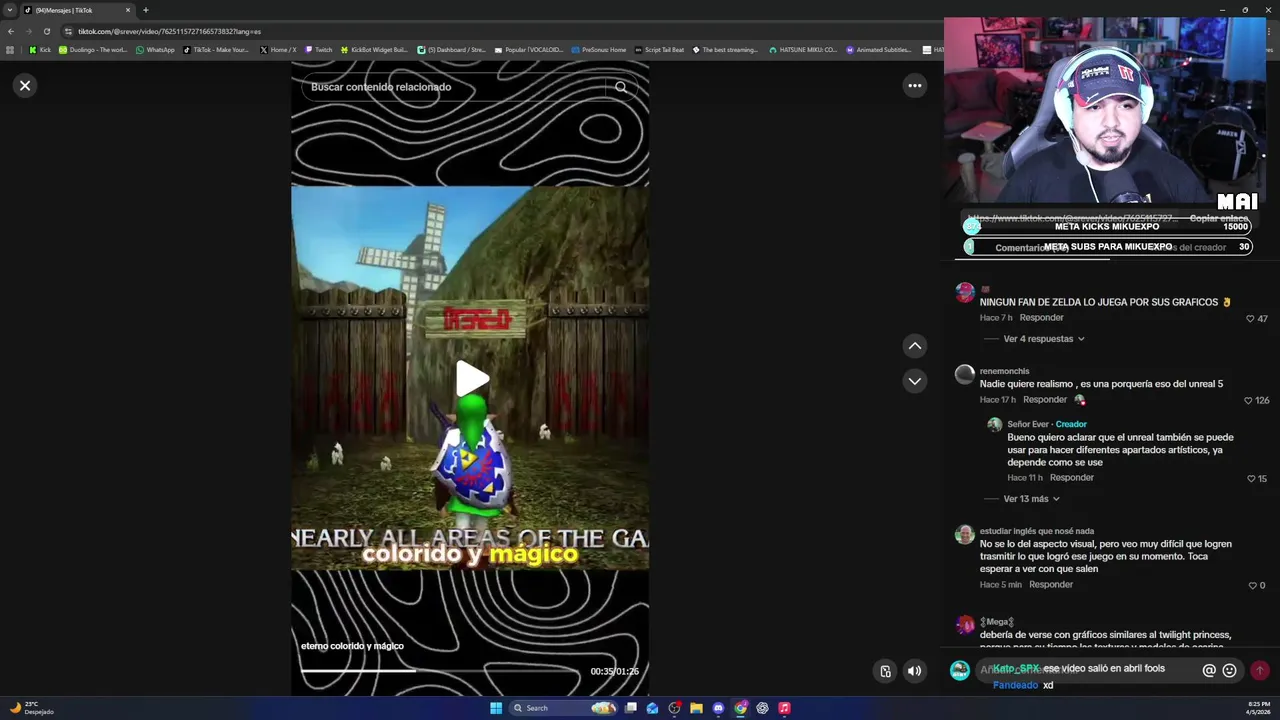Open the Twitch bookmark
The image size is (1280, 720).
319,50
